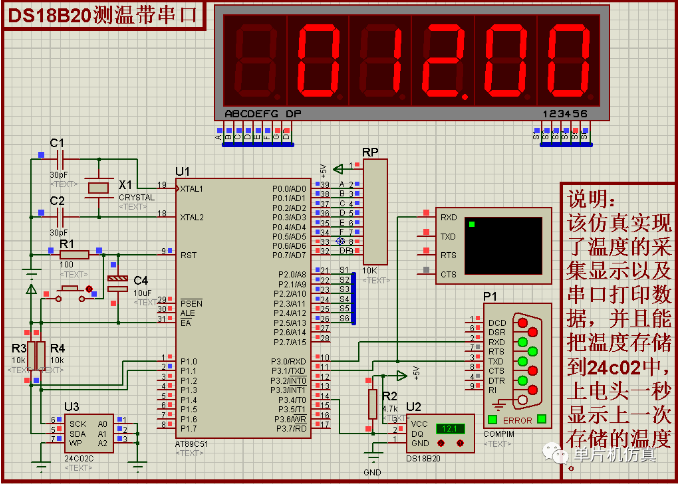The height and width of the screenshot is (484, 682).
Task: Click the title box DS18B20测温带串口
Action: (104, 16)
